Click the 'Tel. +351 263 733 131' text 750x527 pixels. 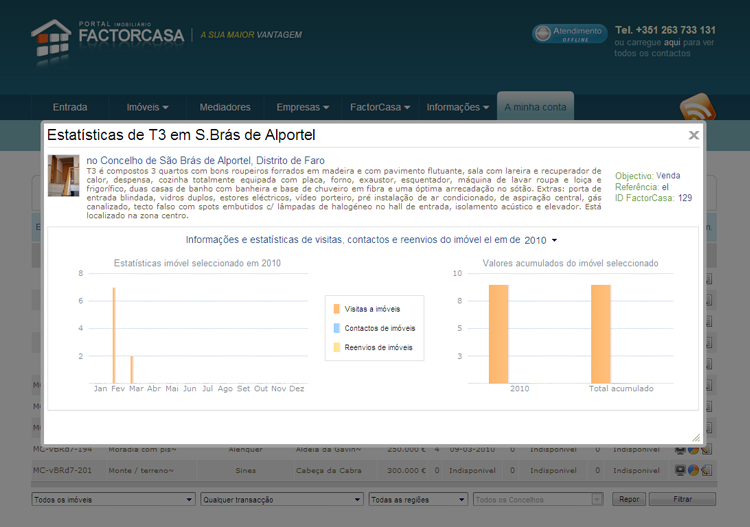click(x=665, y=30)
